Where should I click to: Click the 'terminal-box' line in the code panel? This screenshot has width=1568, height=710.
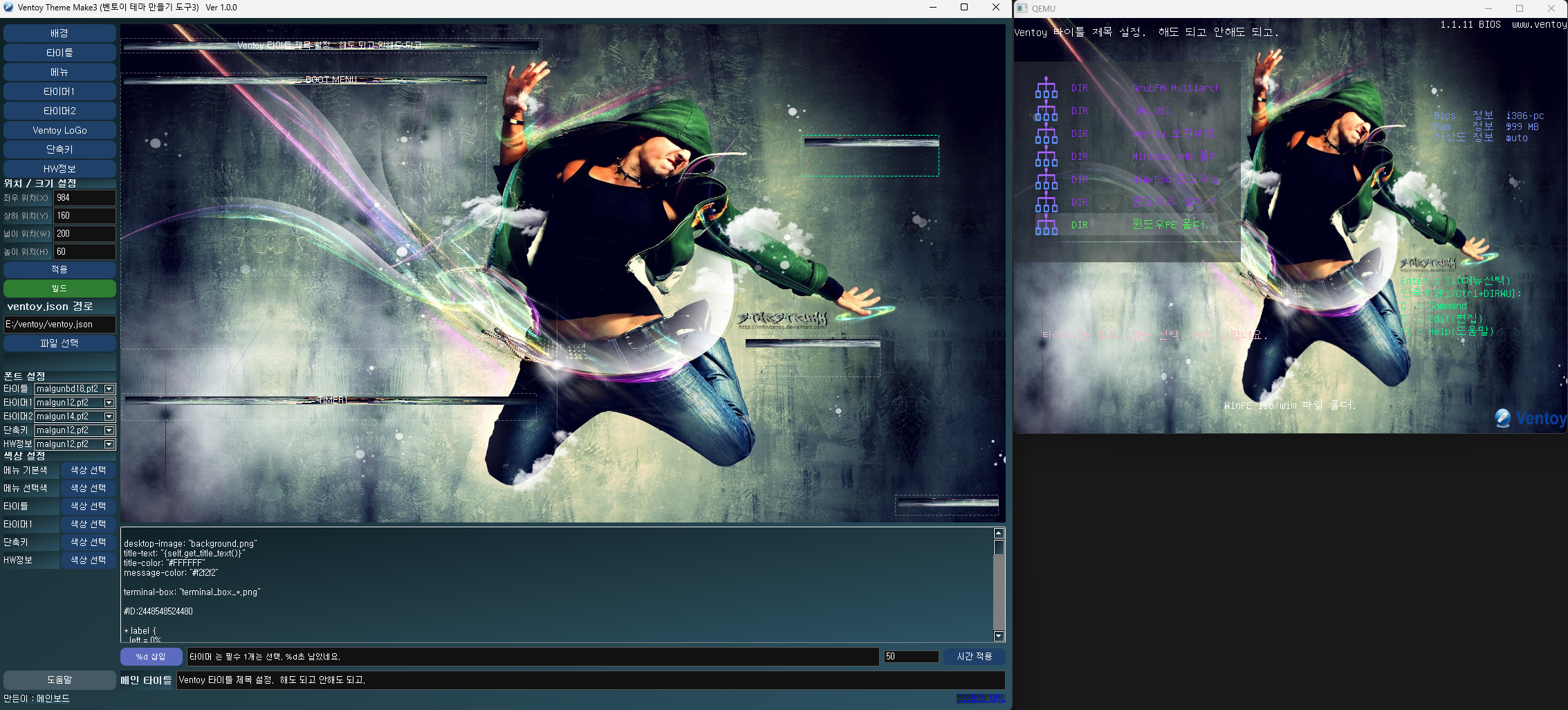[x=192, y=592]
